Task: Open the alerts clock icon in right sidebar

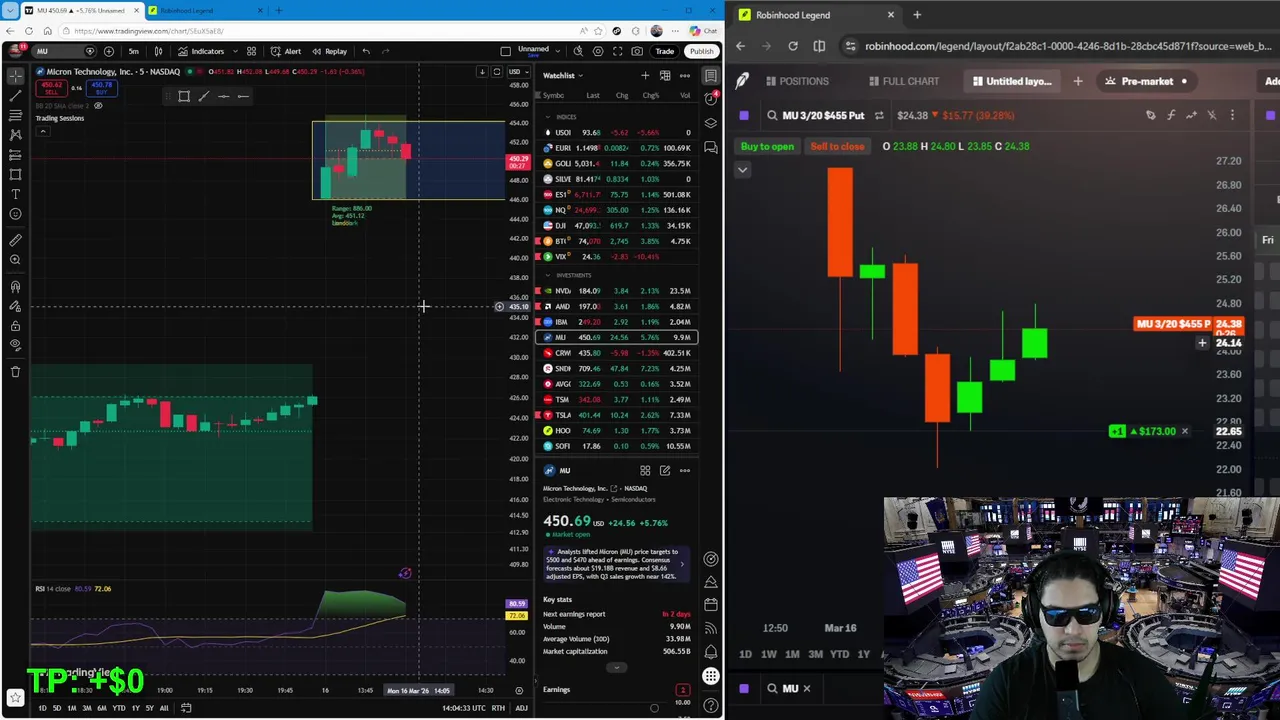Action: click(711, 98)
